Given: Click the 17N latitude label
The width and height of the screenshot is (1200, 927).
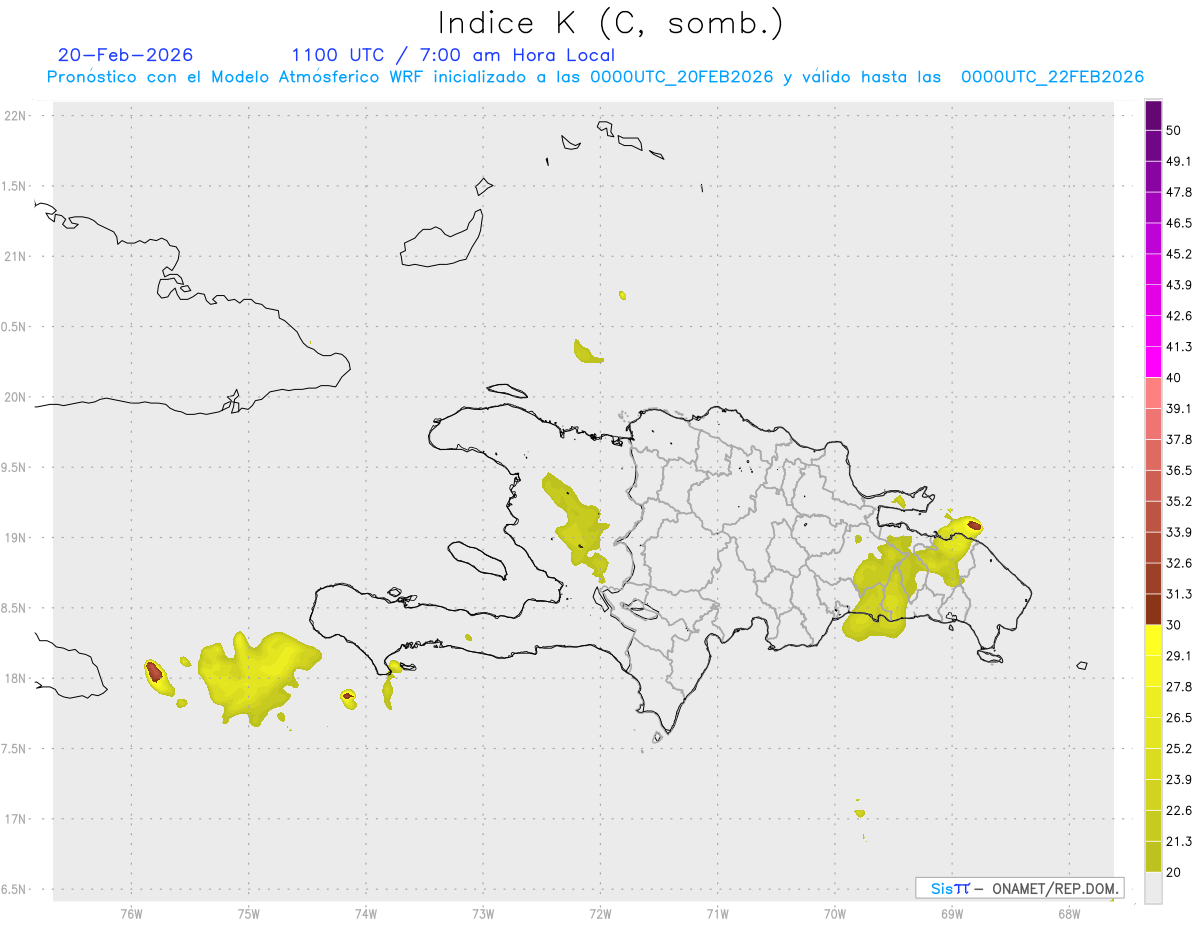Looking at the screenshot, I should point(15,819).
